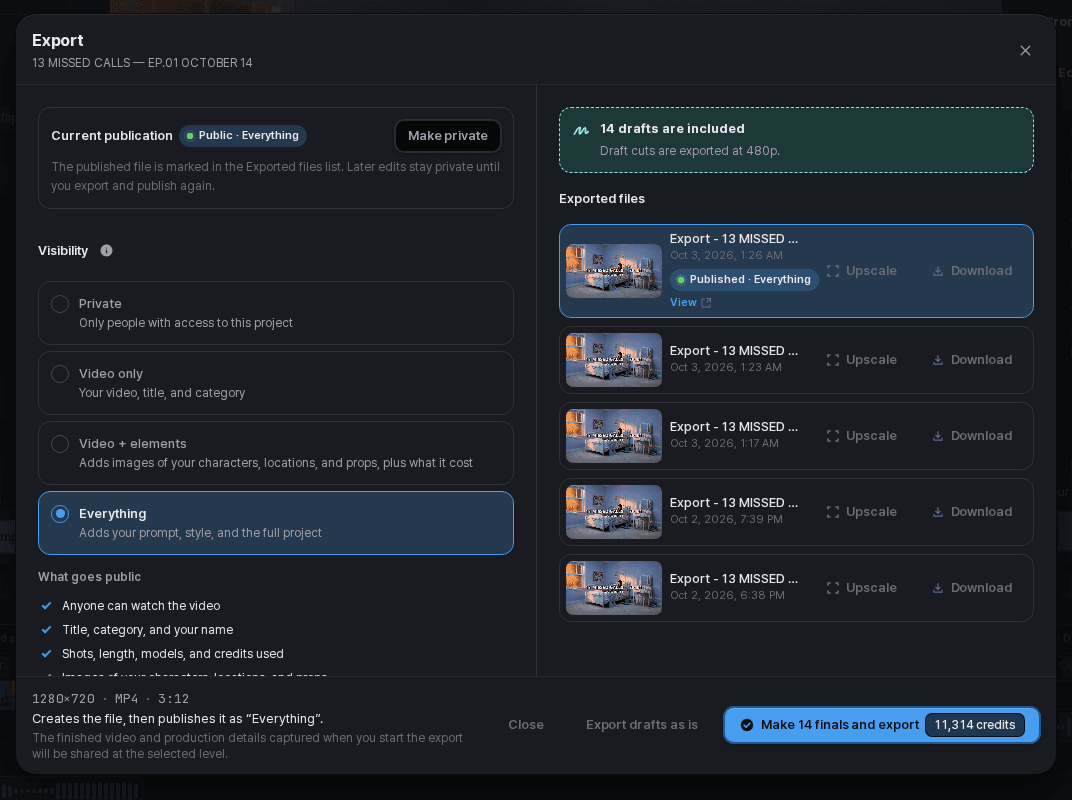Open thumbnail of Oct 3 1:23 AM export
This screenshot has width=1072, height=800.
(614, 360)
